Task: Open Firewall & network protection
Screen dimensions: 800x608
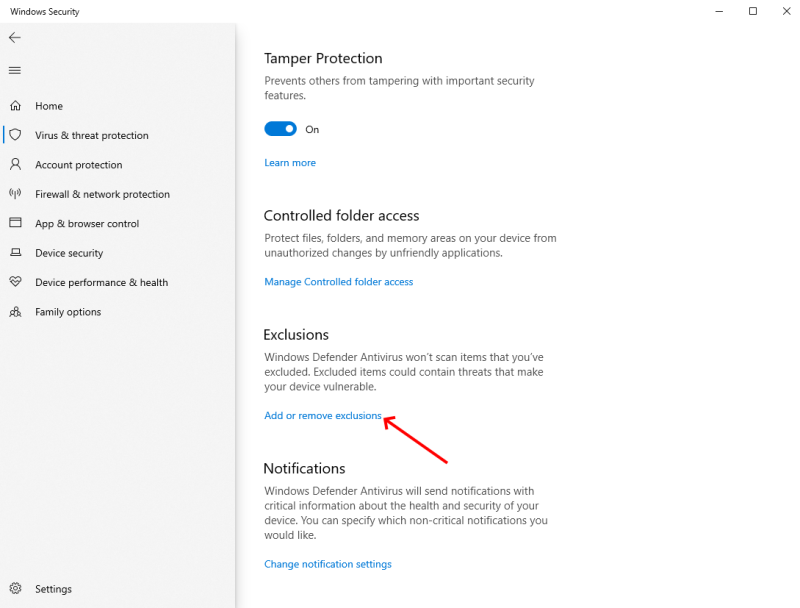Action: 103,194
